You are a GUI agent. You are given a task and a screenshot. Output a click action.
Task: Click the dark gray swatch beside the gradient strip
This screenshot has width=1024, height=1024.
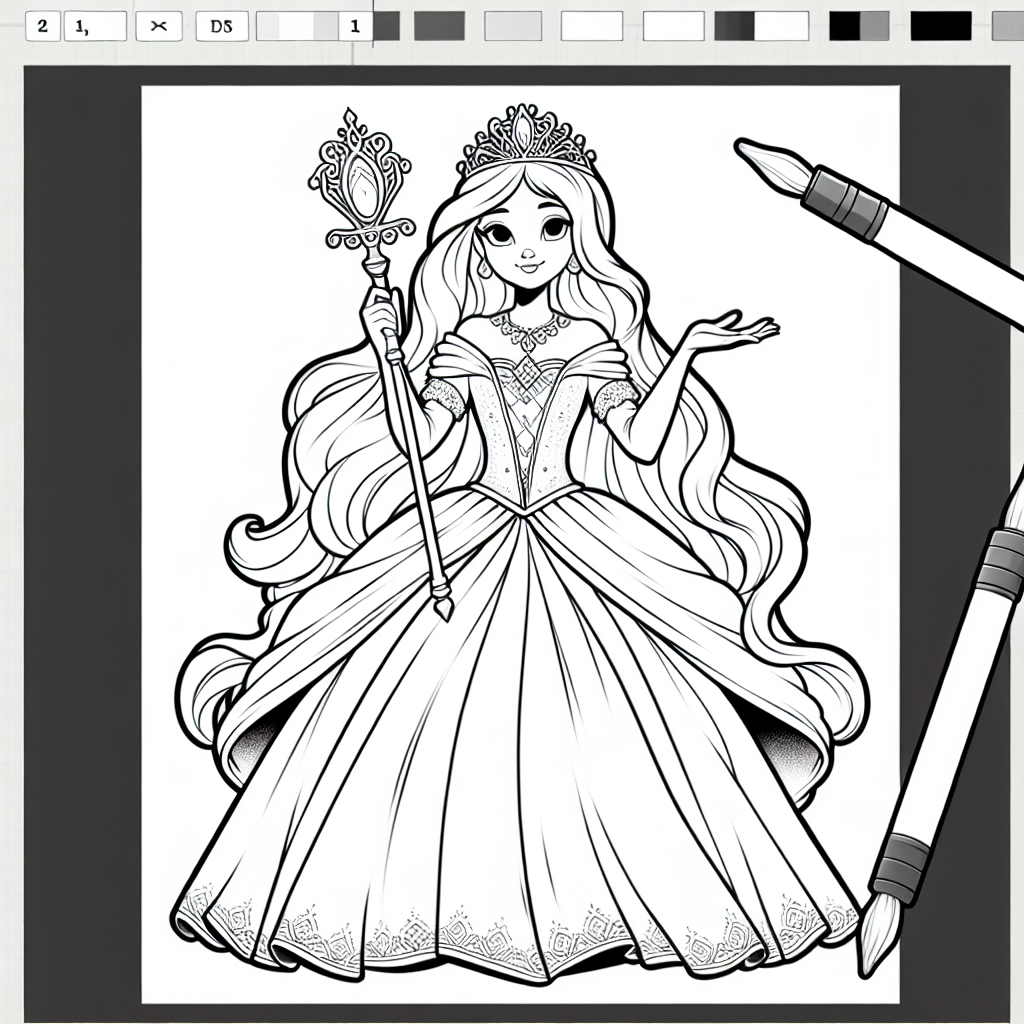tap(385, 26)
